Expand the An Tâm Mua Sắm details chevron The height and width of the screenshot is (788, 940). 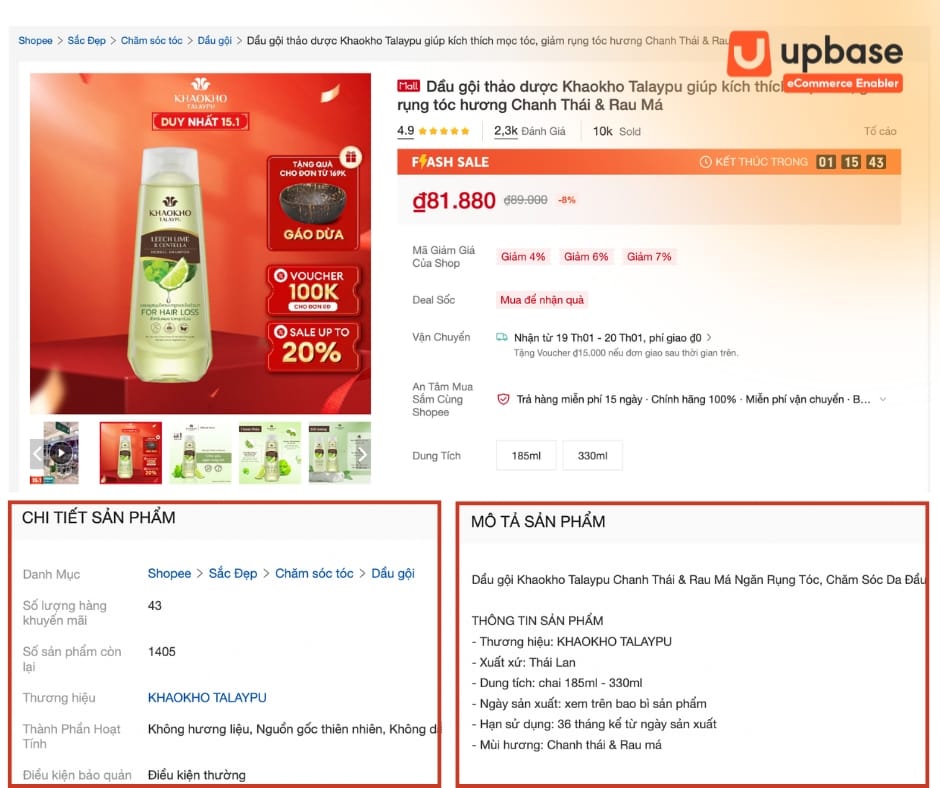pyautogui.click(x=882, y=399)
